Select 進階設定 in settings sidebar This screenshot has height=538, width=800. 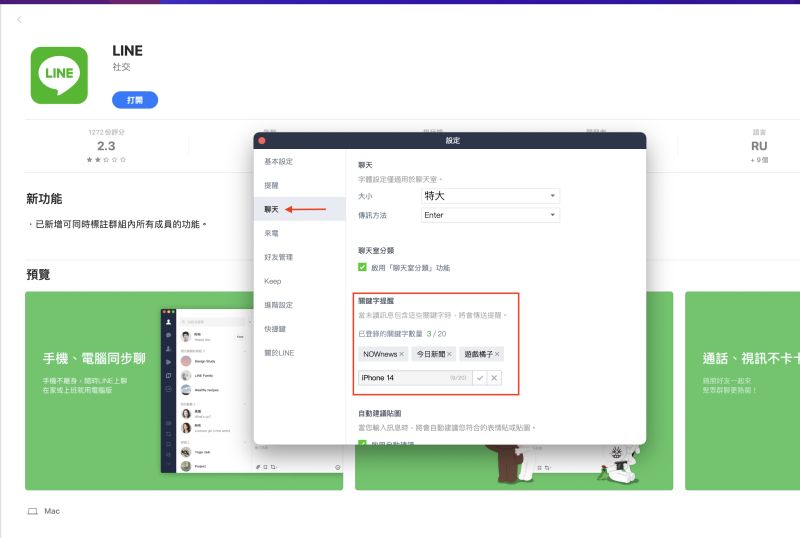tap(299, 305)
